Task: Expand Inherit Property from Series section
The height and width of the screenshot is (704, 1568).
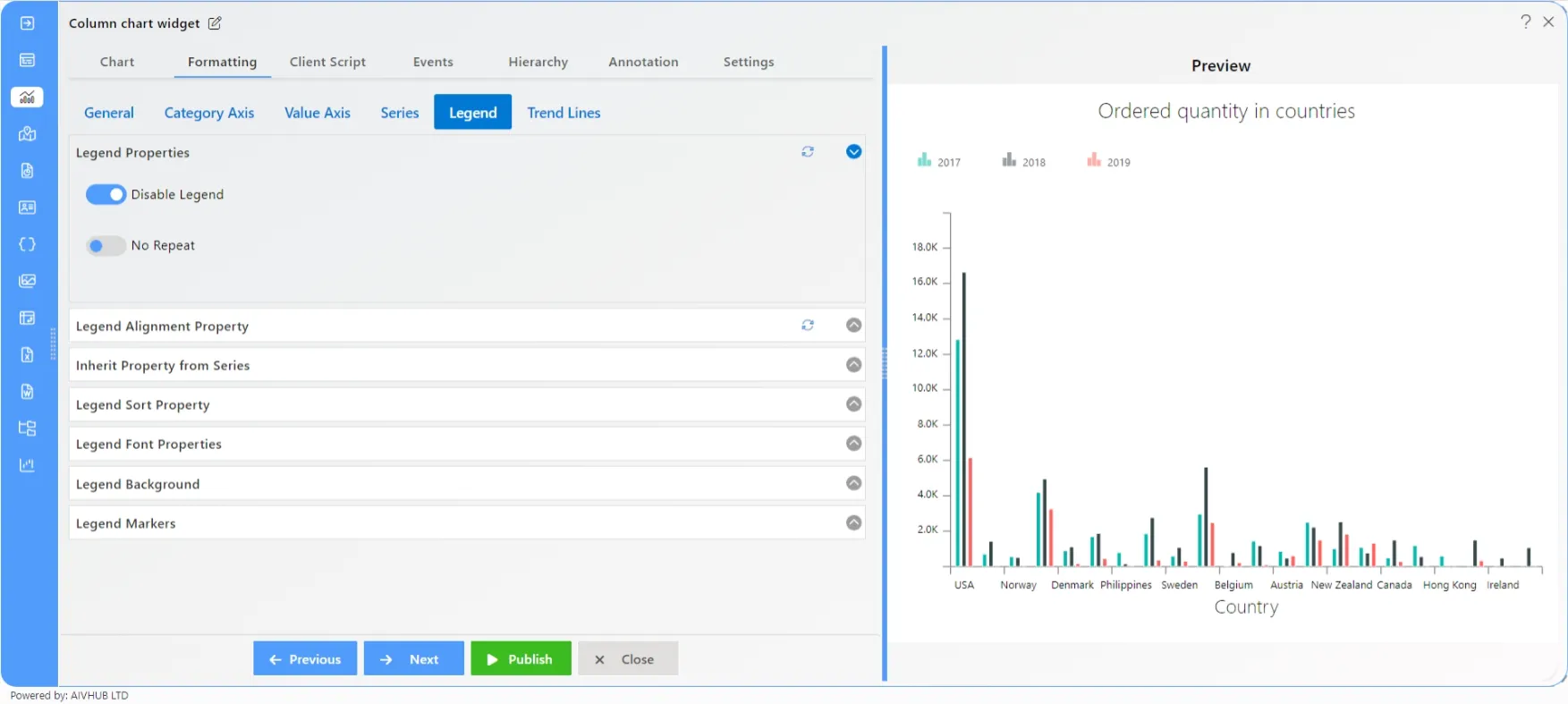Action: (x=854, y=365)
